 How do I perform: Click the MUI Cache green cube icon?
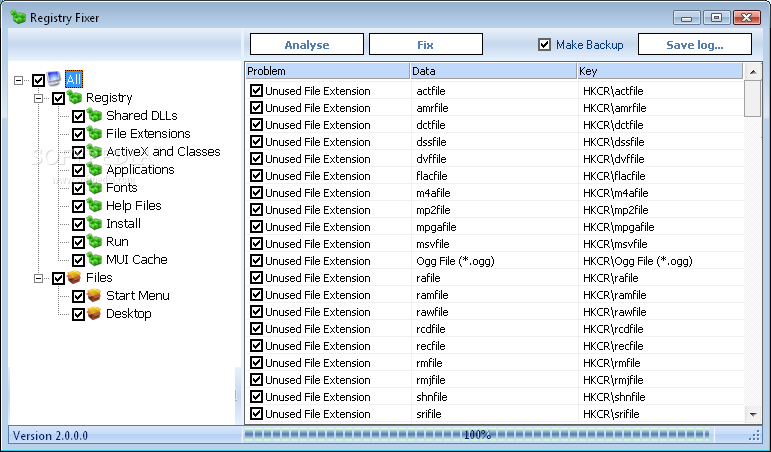(94, 259)
